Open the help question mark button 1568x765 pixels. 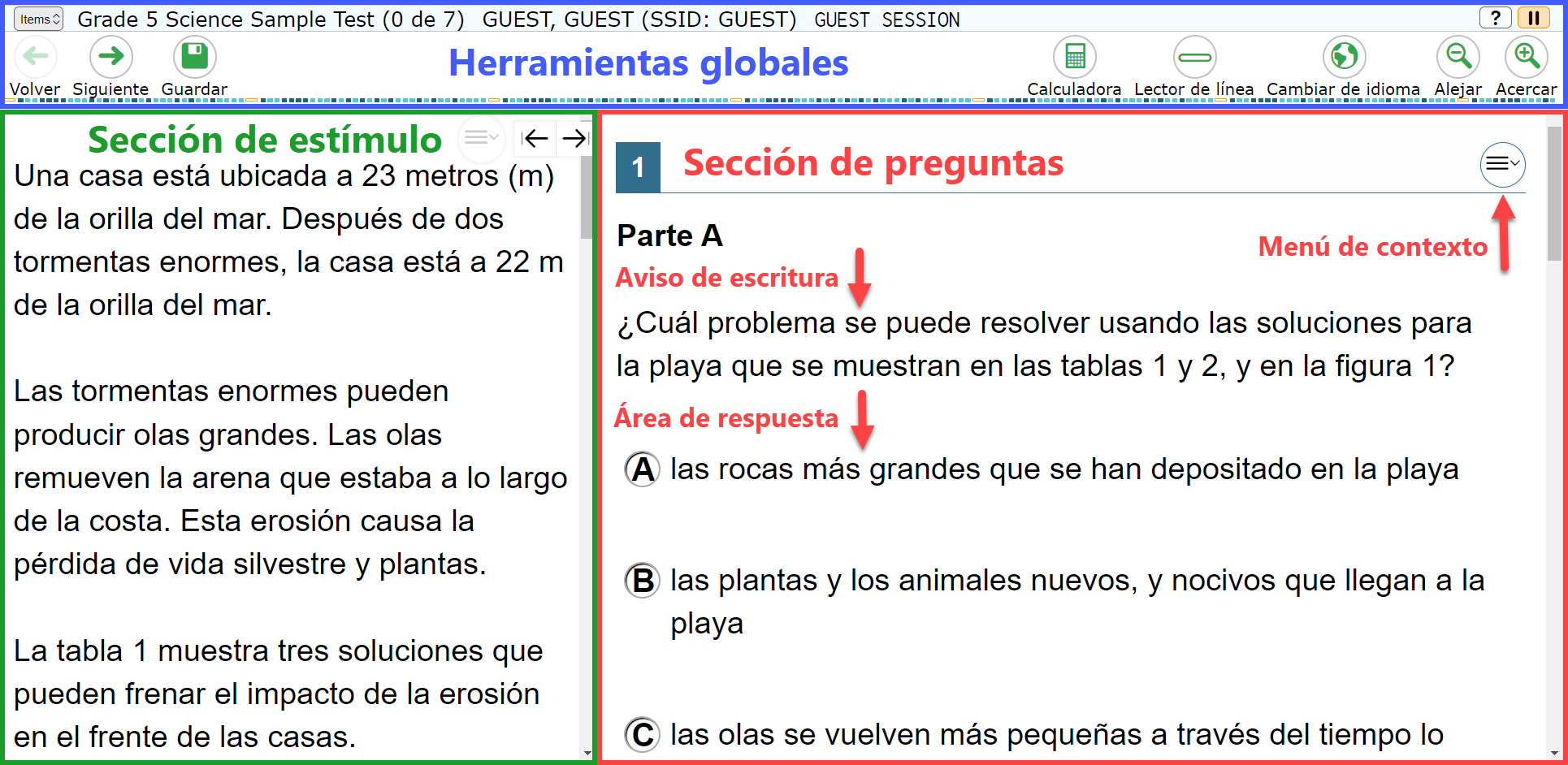click(1495, 18)
